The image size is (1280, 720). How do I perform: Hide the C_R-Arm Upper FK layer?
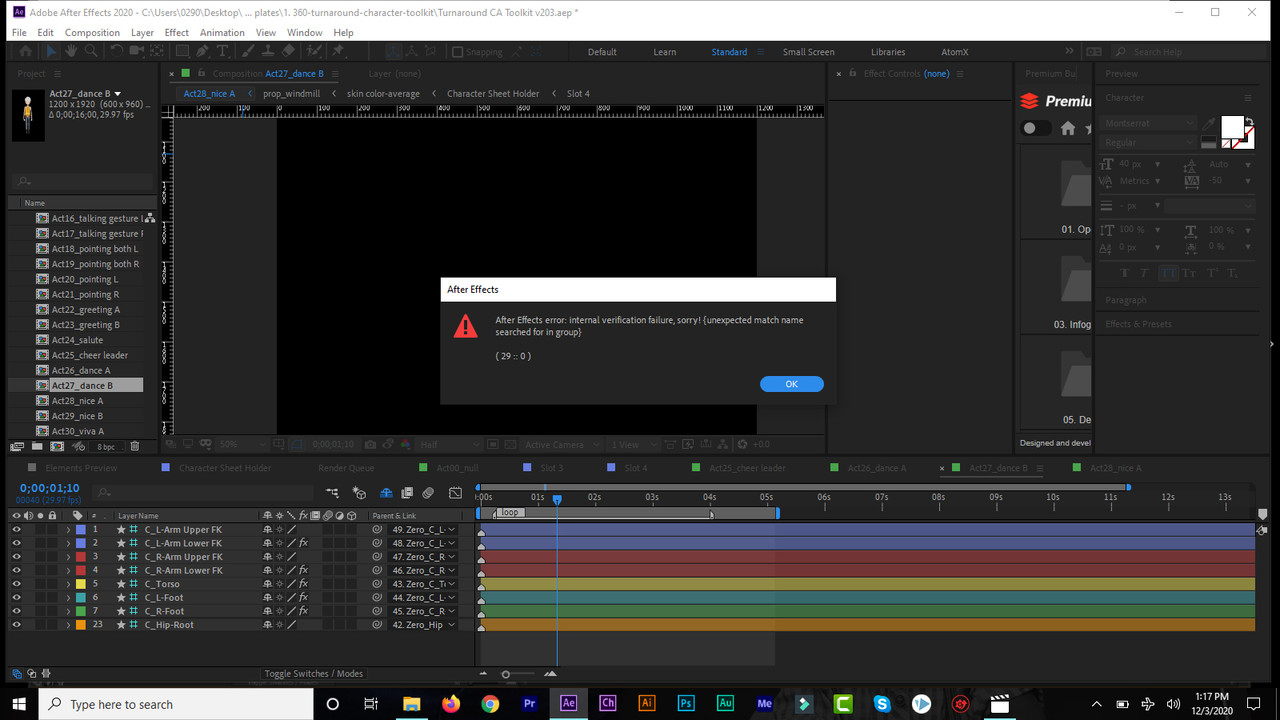[x=16, y=556]
